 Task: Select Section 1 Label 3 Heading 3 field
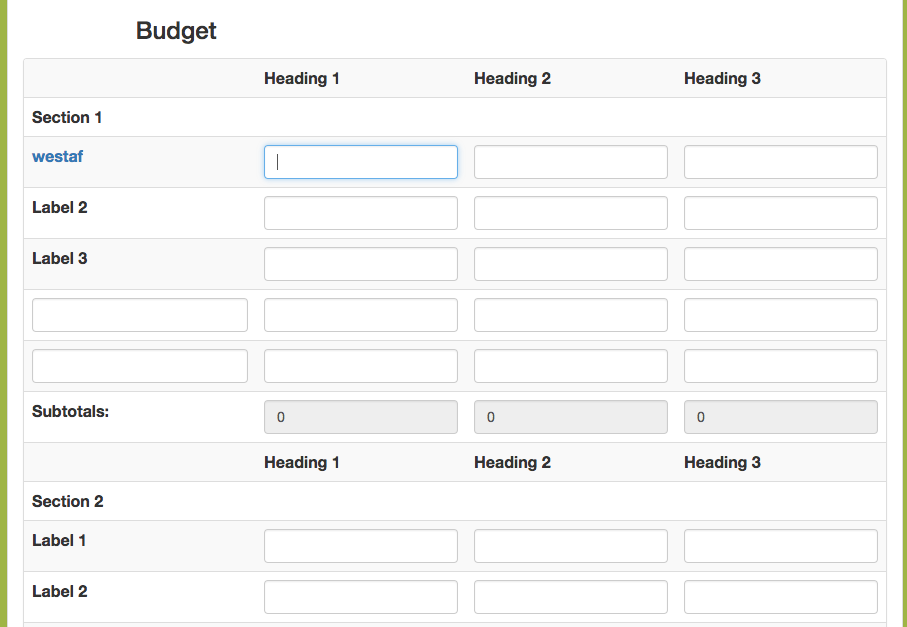[781, 264]
